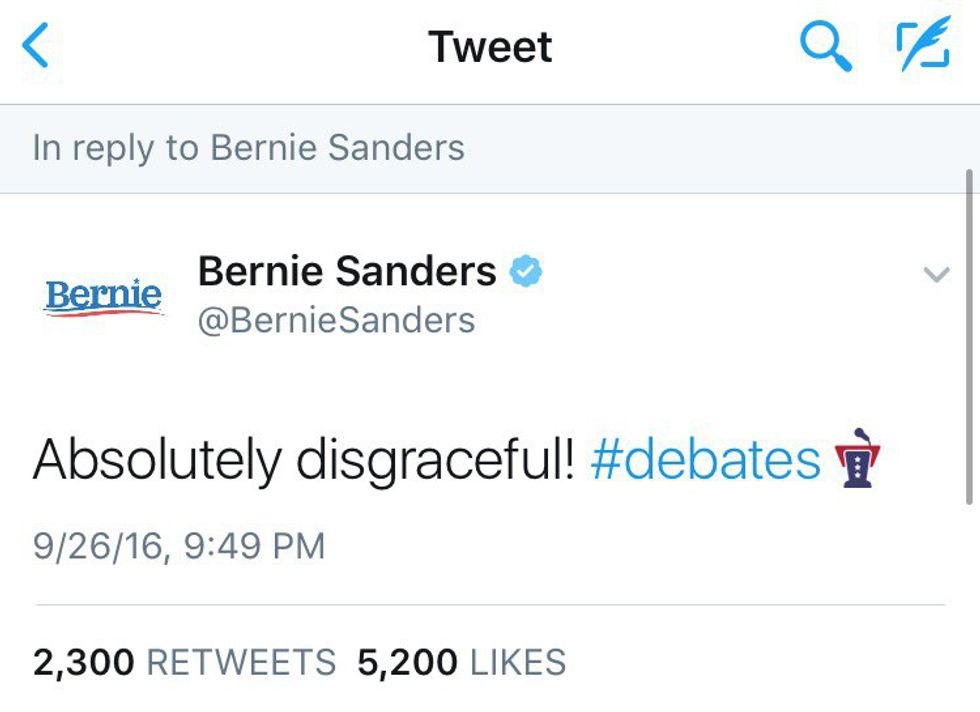Open search with the magnifier icon
The width and height of the screenshot is (980, 712).
click(826, 47)
